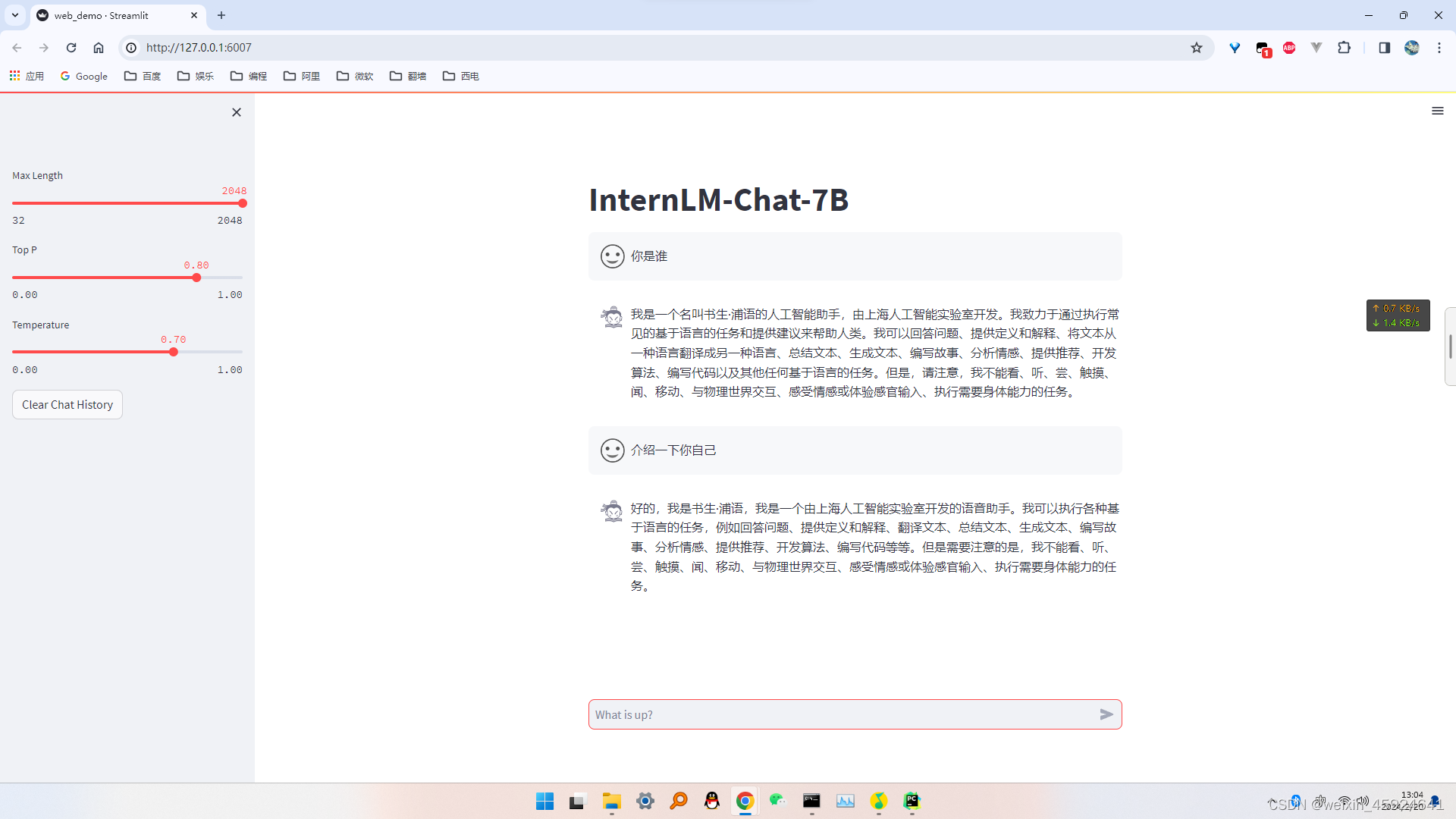Open the Google bookmark link
The image size is (1456, 819).
(x=84, y=76)
